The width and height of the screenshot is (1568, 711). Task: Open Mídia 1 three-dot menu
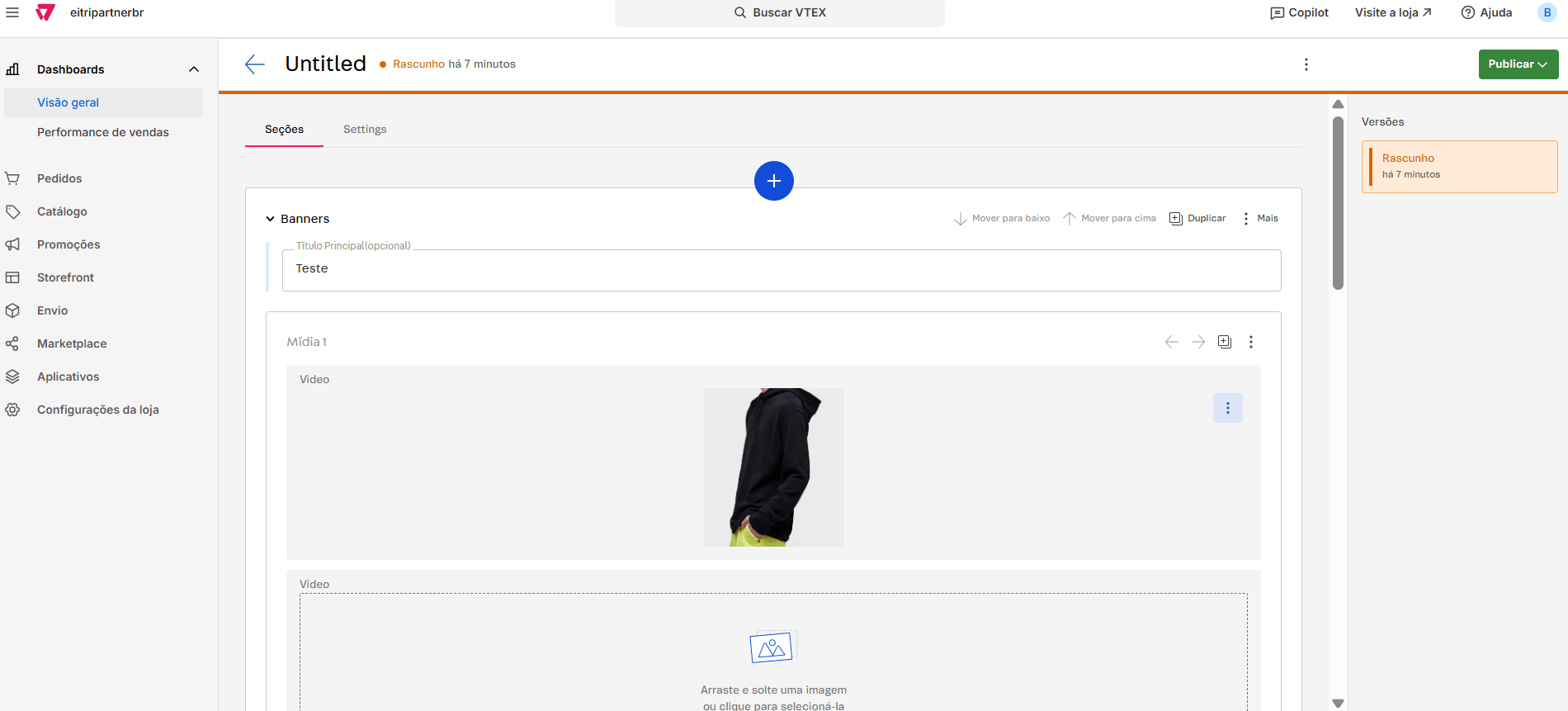point(1251,342)
